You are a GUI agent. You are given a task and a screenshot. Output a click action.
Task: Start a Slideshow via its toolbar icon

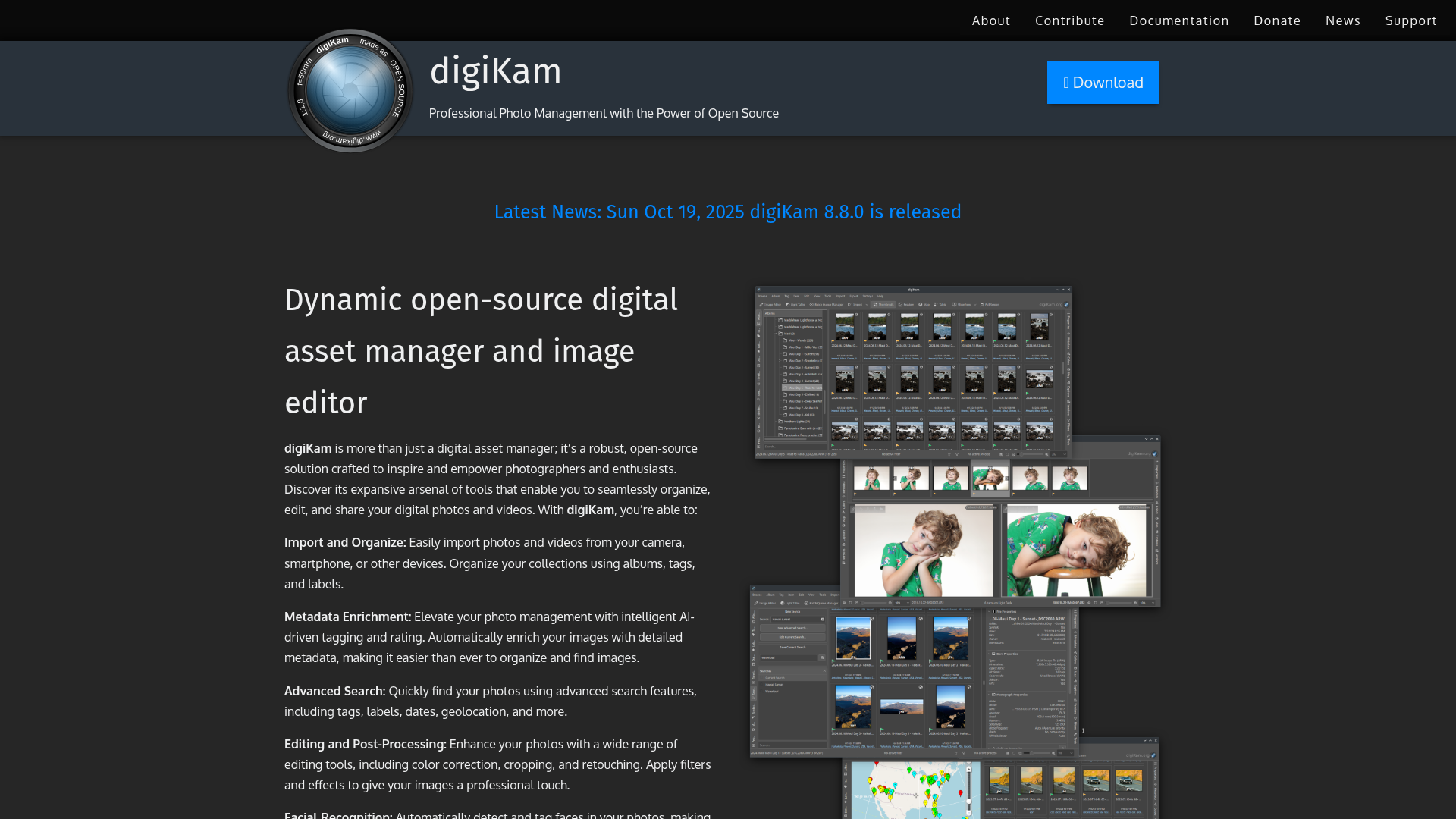pyautogui.click(x=962, y=305)
